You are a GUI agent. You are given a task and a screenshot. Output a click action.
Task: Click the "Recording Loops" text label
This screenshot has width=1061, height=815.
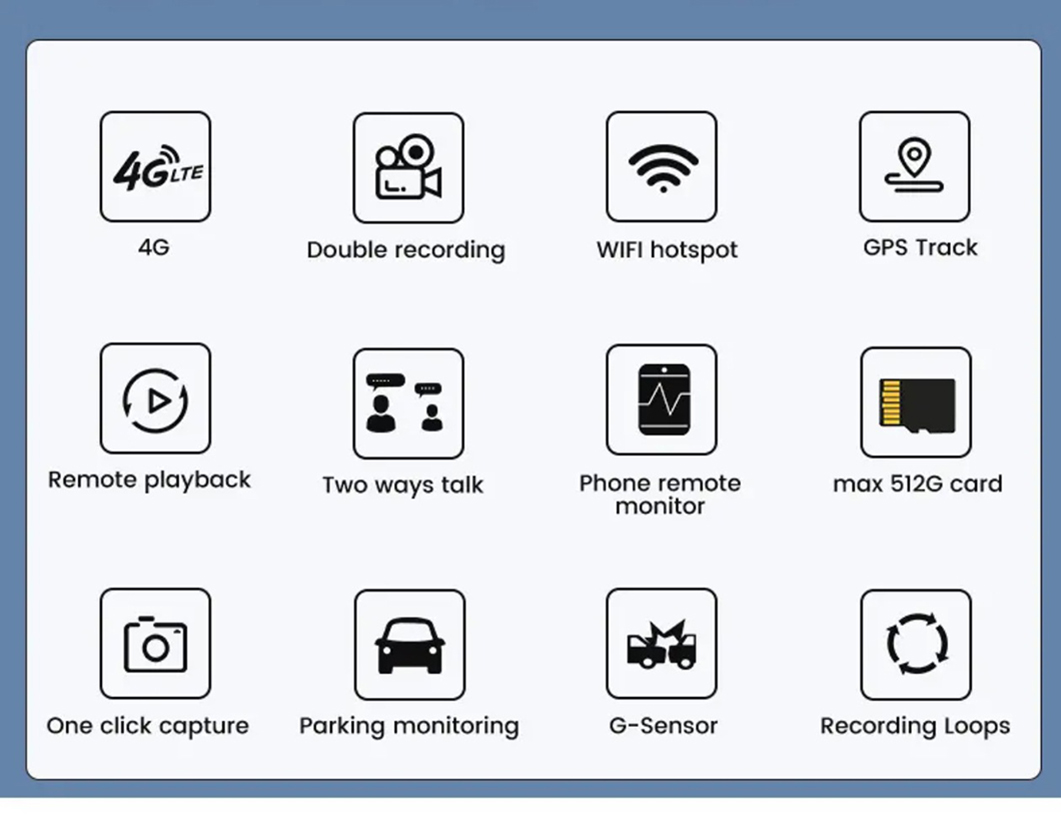pos(915,726)
